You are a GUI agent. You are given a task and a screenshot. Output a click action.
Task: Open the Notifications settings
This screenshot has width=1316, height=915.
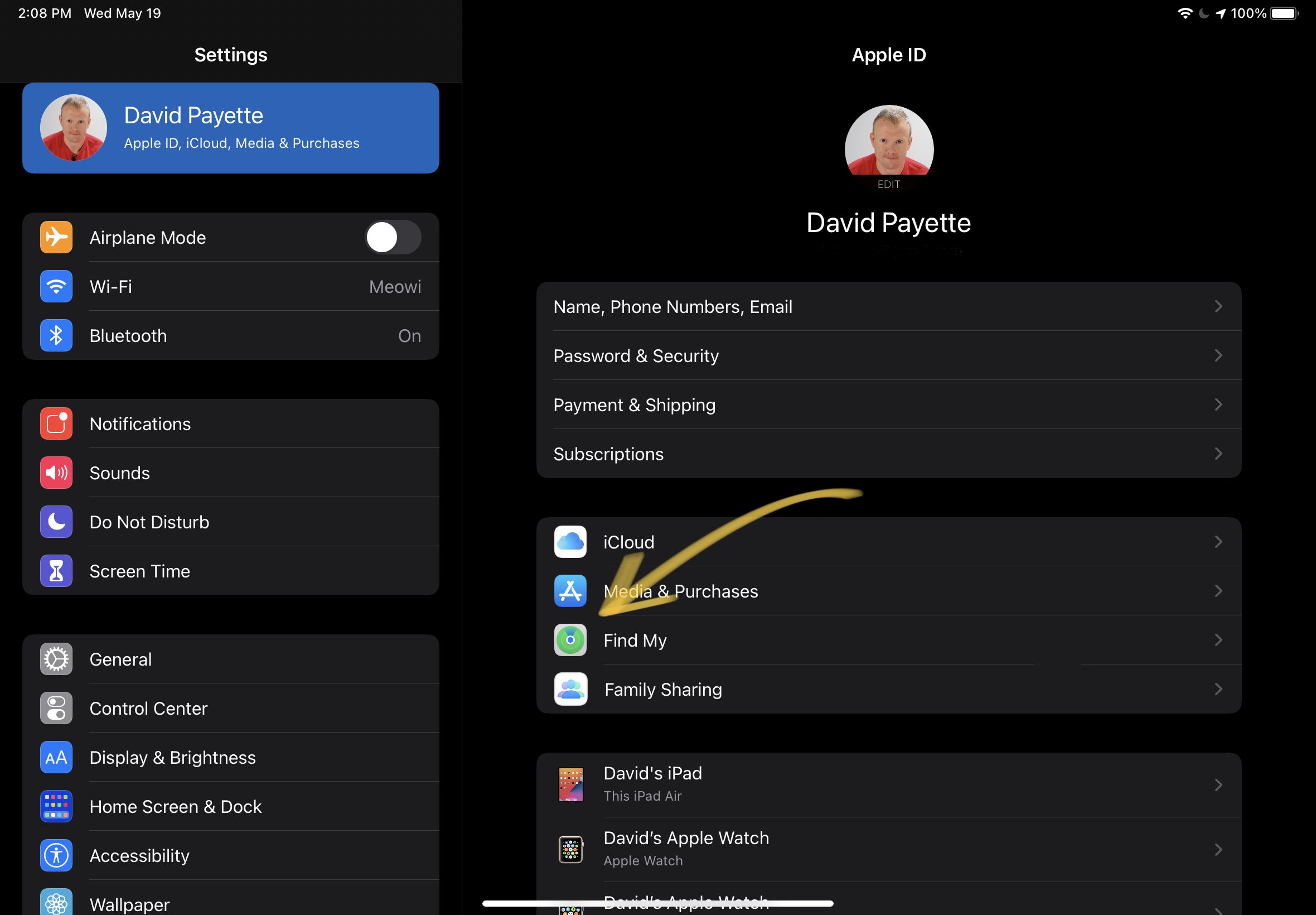click(x=231, y=423)
